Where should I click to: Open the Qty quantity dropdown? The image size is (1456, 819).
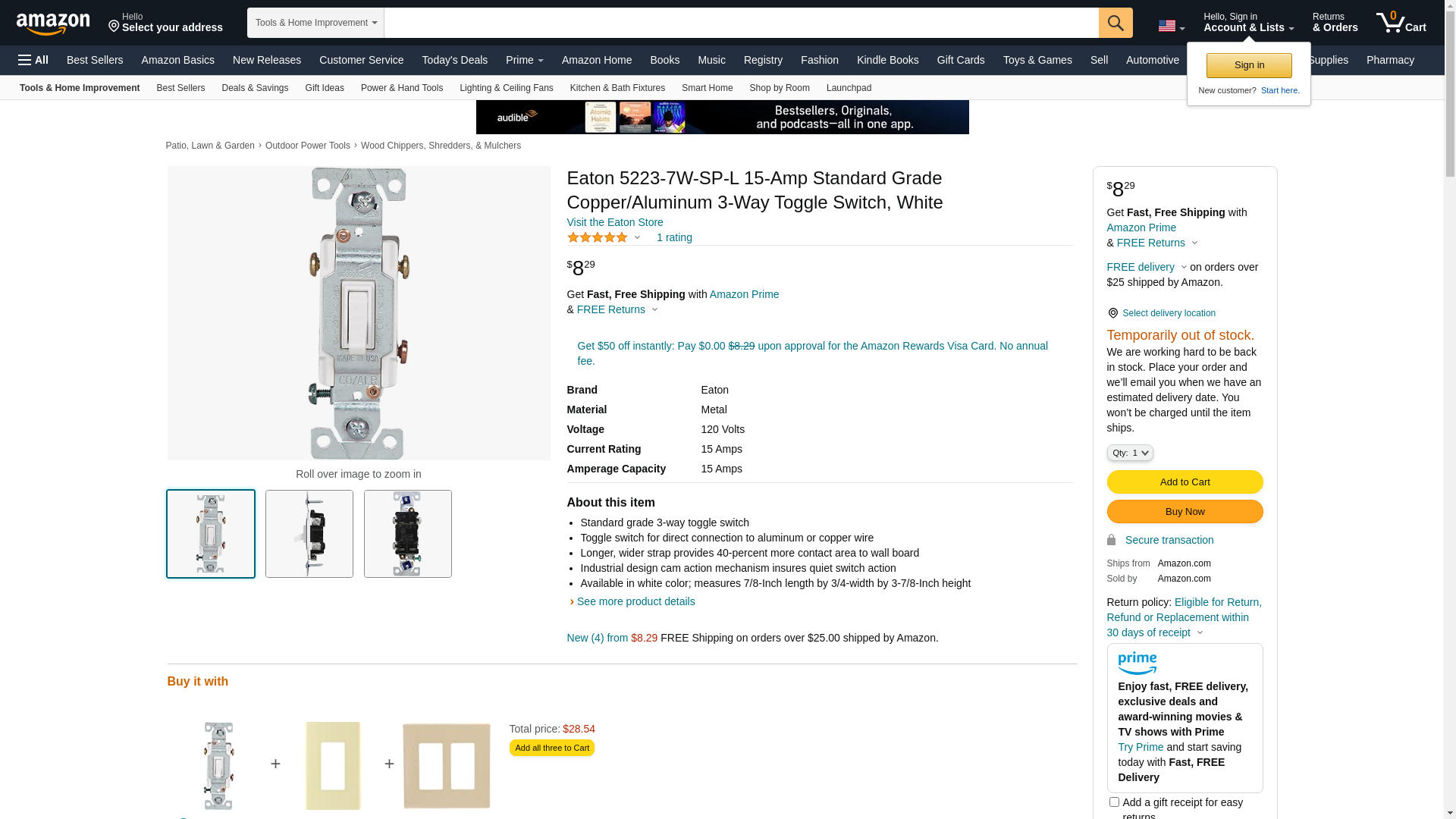(x=1130, y=453)
